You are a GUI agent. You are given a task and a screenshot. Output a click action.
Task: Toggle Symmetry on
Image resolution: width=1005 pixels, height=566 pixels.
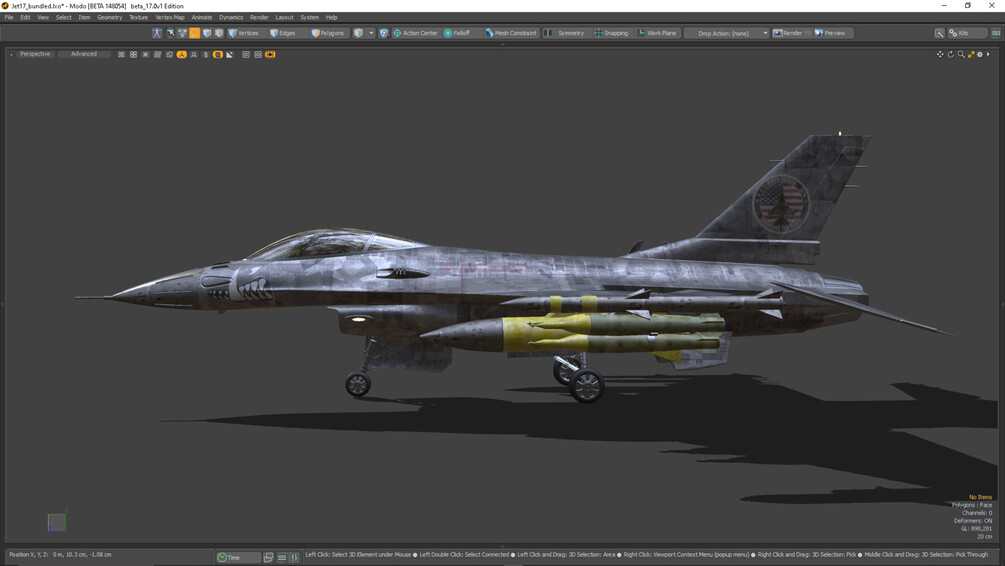[565, 33]
